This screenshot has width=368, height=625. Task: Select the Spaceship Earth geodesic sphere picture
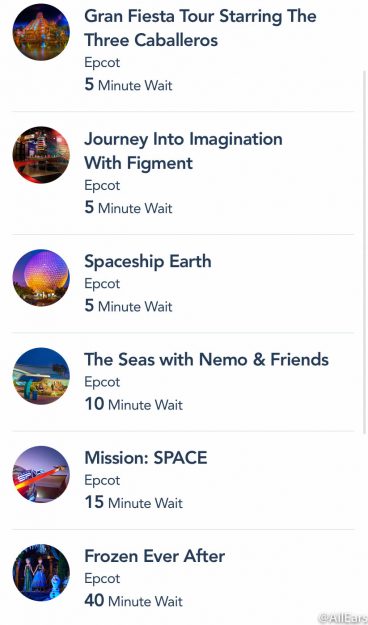tap(41, 277)
